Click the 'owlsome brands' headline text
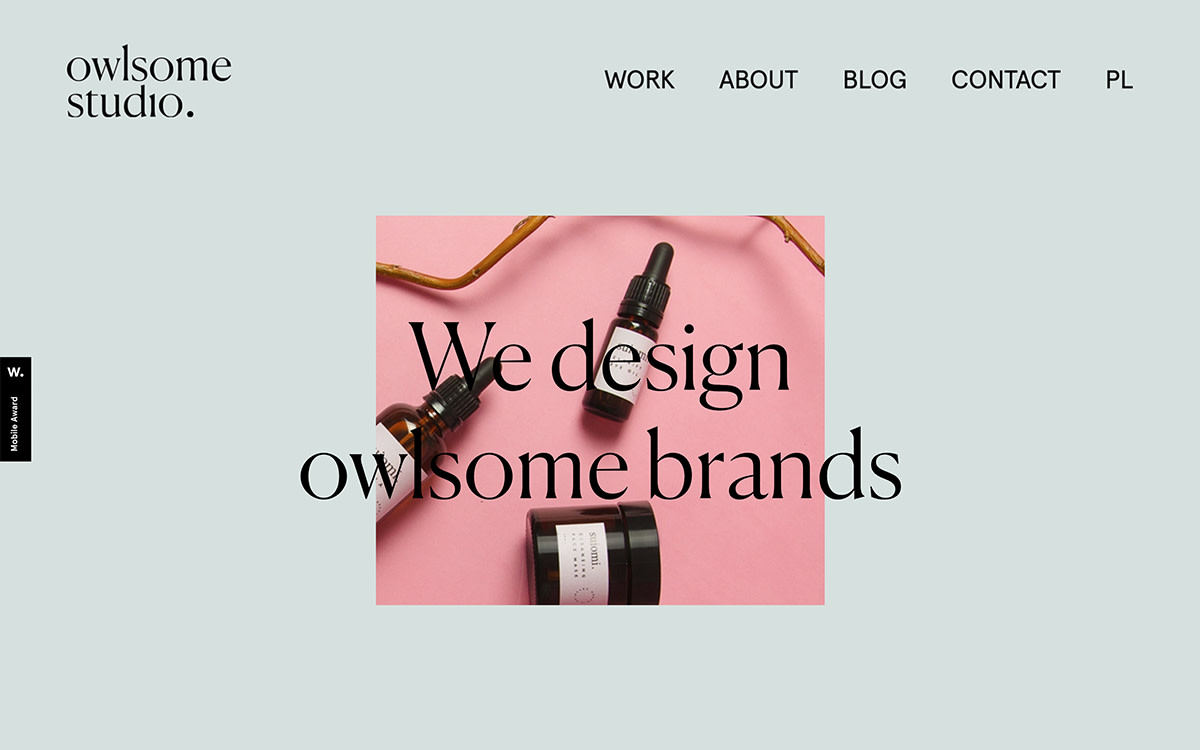 [x=600, y=465]
